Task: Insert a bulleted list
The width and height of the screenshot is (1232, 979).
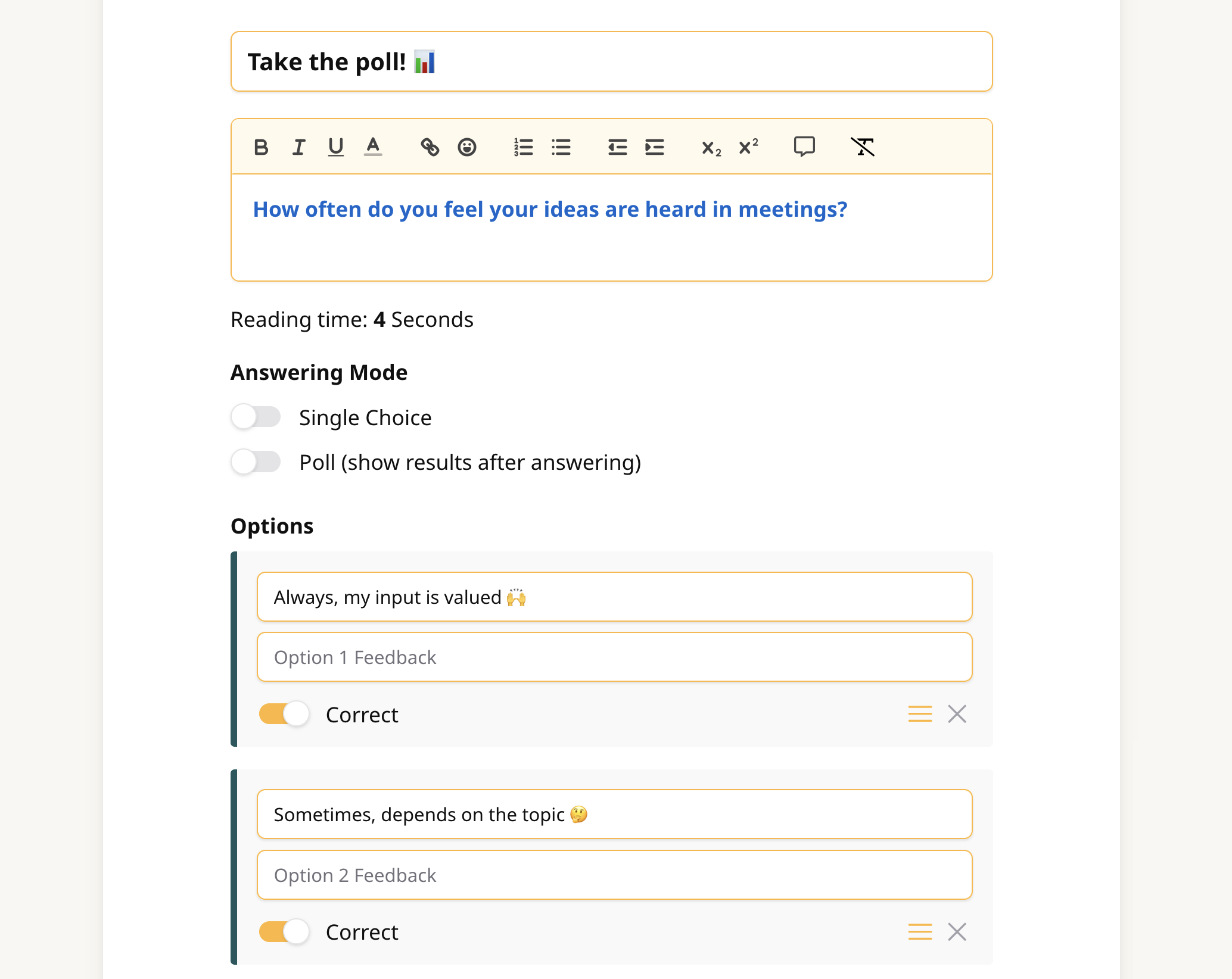Action: pos(561,147)
